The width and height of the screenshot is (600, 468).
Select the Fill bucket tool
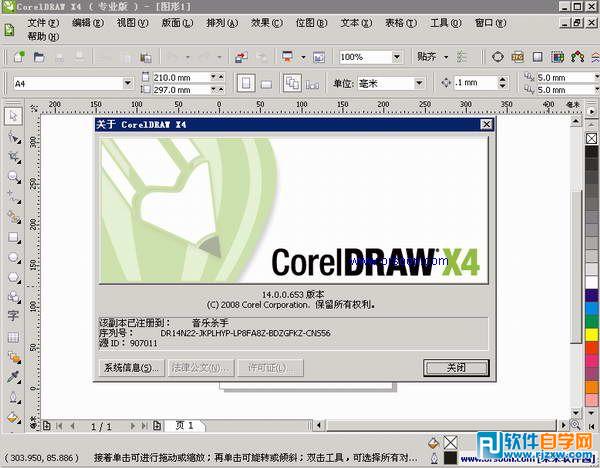coord(14,417)
